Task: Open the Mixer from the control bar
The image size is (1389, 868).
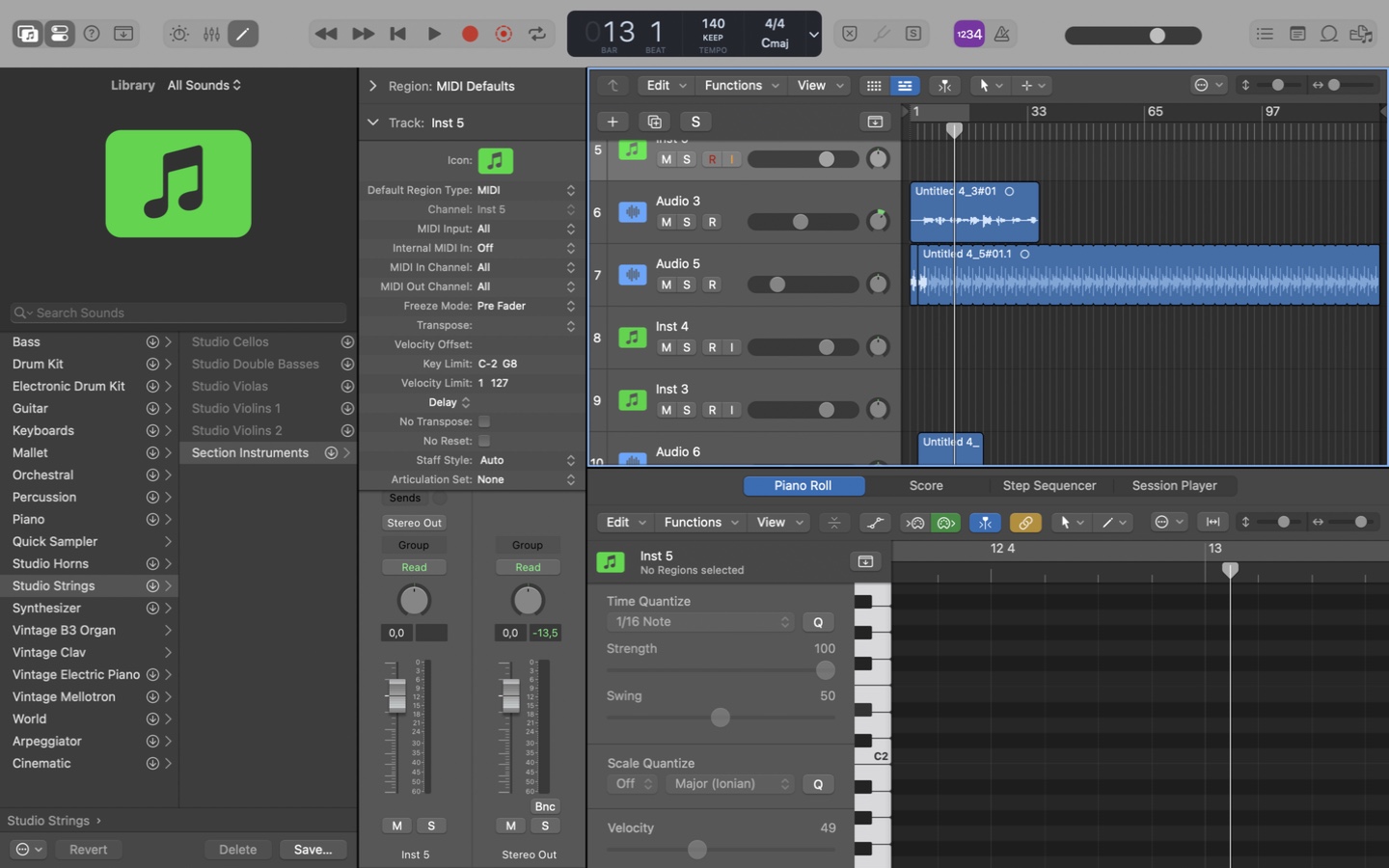Action: tap(211, 34)
